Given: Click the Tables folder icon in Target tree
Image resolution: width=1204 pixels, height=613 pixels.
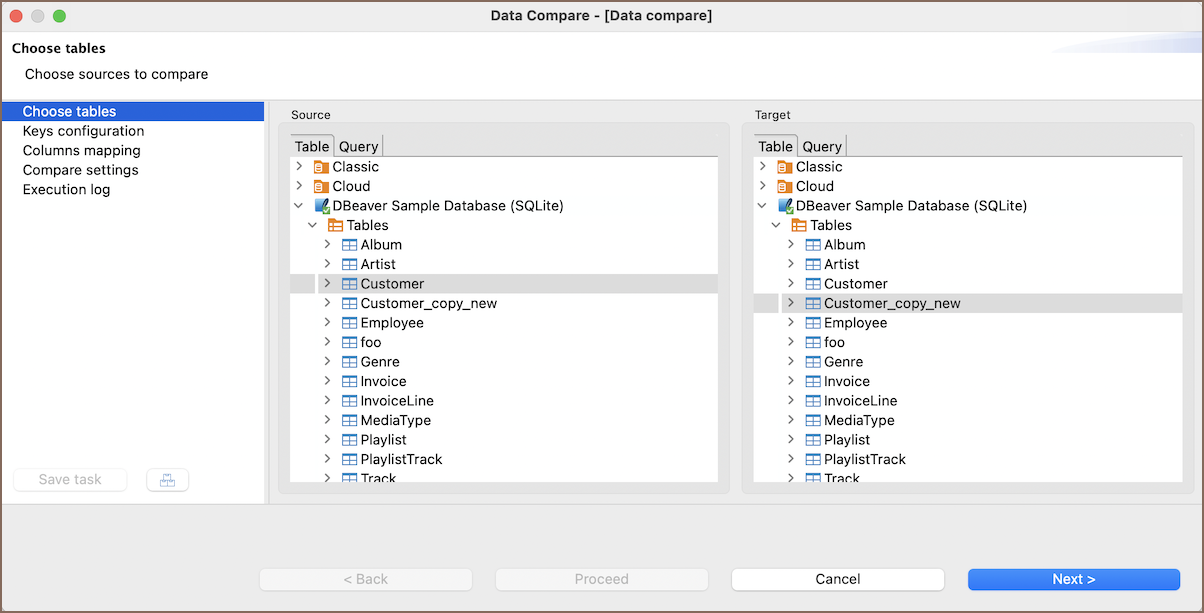Looking at the screenshot, I should coord(798,226).
